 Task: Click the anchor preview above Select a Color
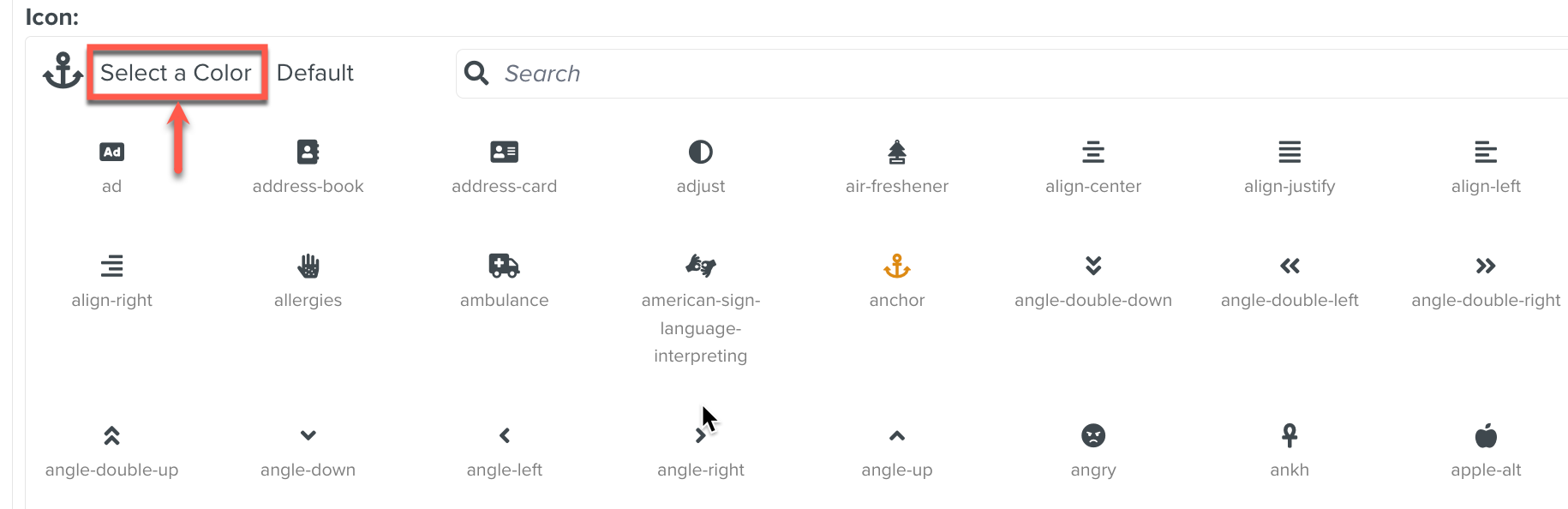63,73
